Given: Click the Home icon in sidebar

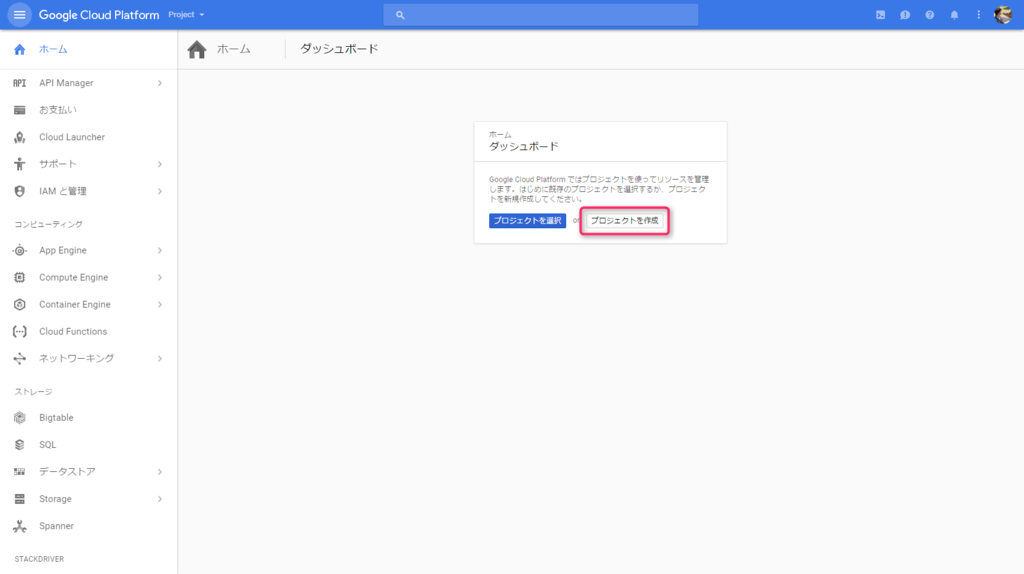Looking at the screenshot, I should 20,49.
